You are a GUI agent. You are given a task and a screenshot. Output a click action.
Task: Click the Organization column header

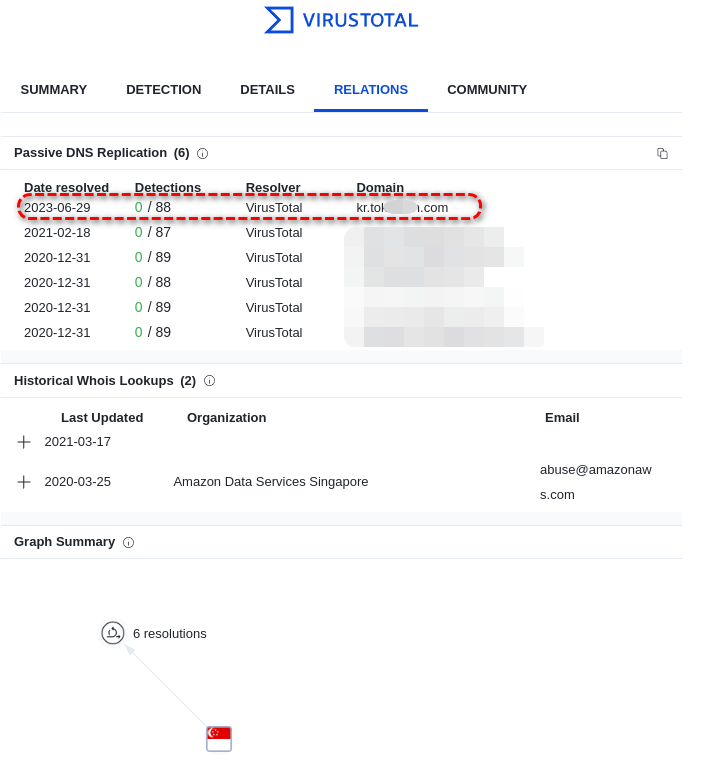click(x=227, y=418)
